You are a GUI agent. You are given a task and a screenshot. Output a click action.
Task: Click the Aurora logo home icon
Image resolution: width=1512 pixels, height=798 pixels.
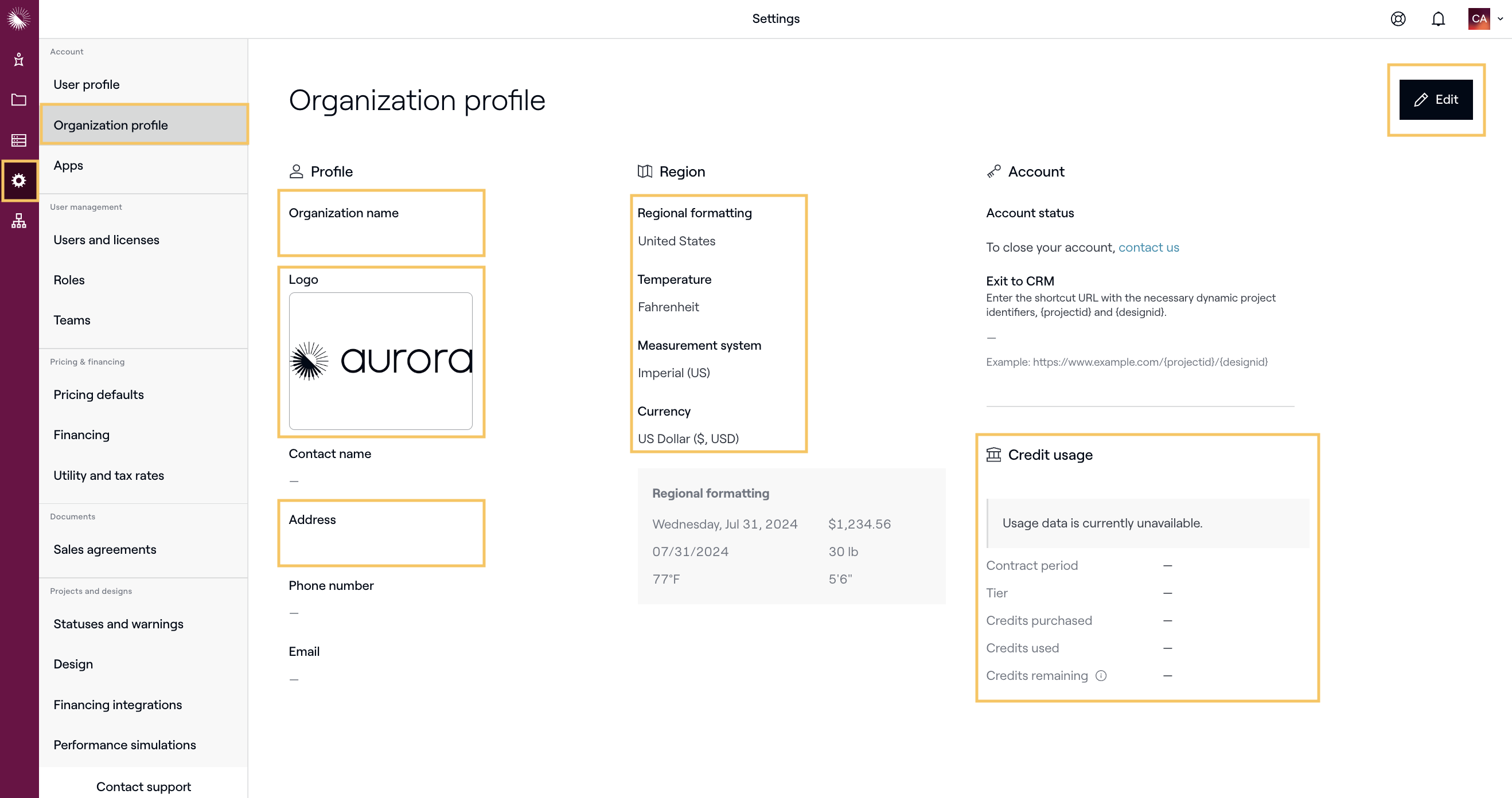pos(19,19)
